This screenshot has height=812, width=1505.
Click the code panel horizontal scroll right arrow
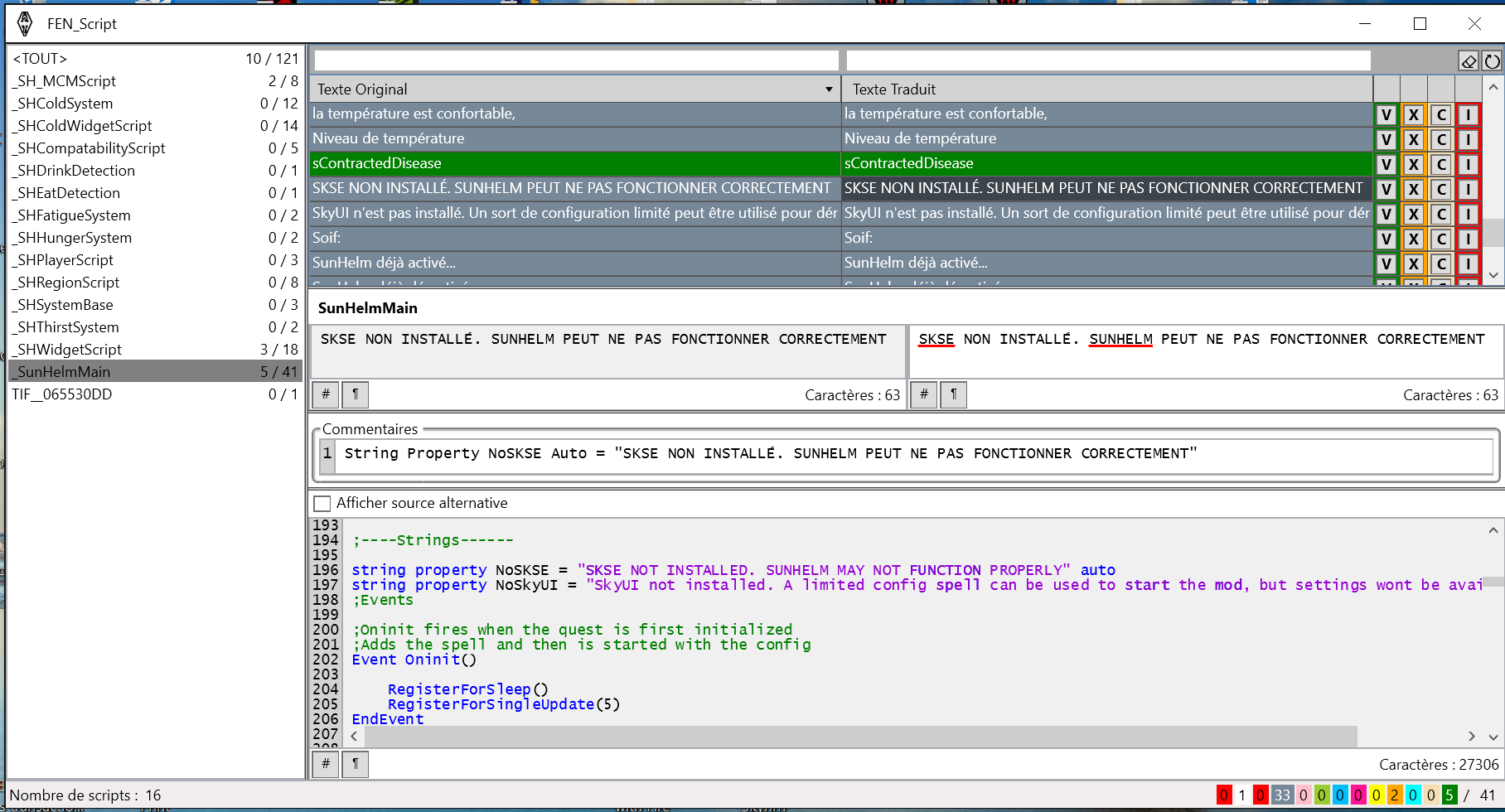[x=1472, y=737]
